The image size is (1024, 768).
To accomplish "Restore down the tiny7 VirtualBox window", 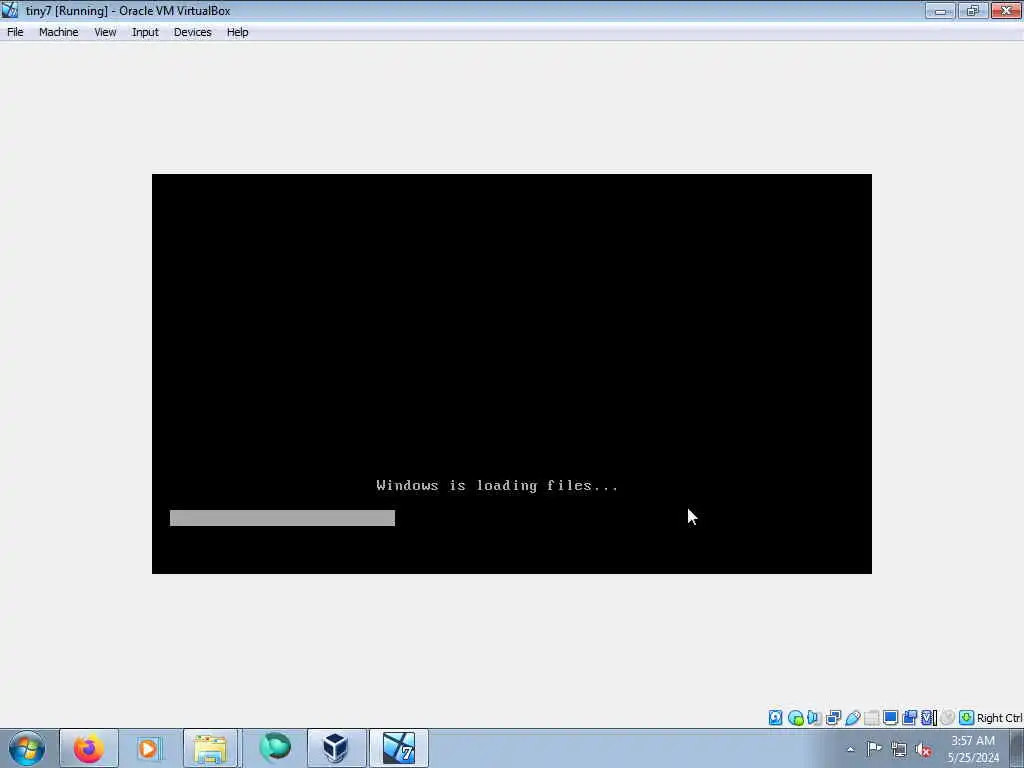I will [x=973, y=10].
